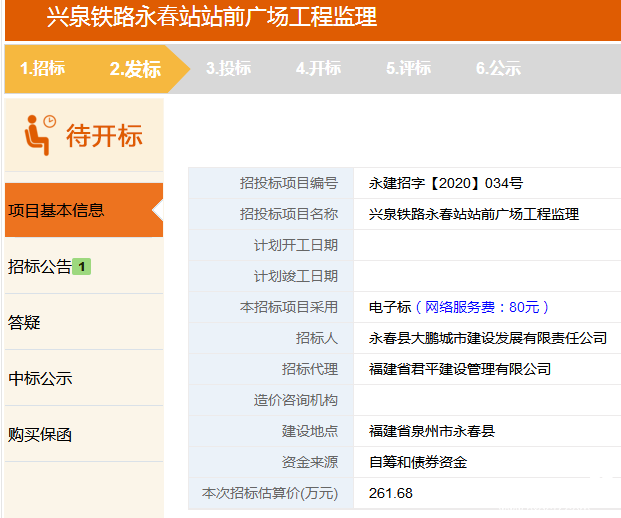The height and width of the screenshot is (518, 621).
Task: Click the 招投标项目名称 label
Action: 289,214
